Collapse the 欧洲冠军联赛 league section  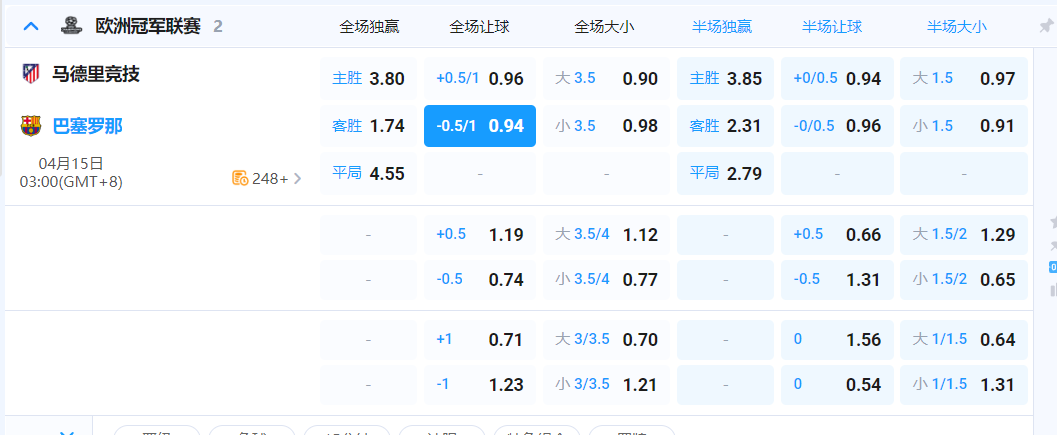(31, 27)
